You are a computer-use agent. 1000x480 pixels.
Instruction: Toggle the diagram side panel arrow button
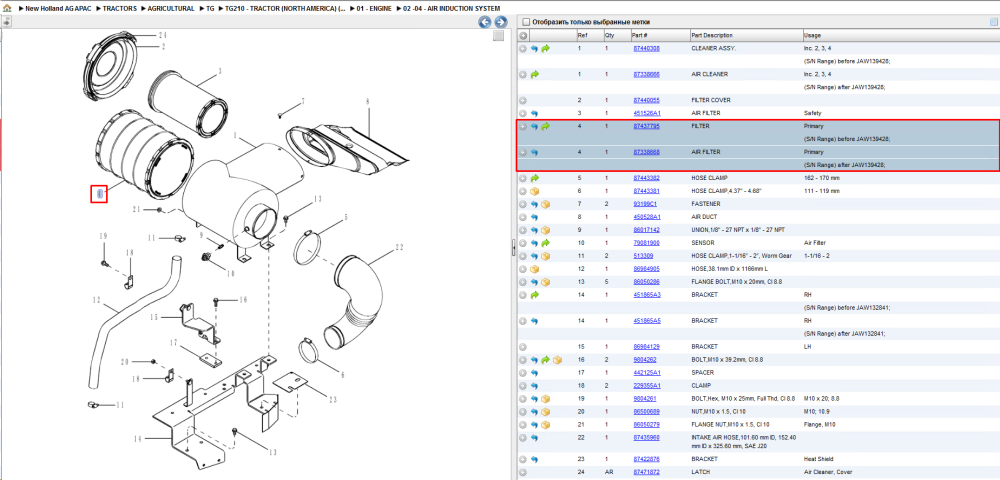coord(6,22)
